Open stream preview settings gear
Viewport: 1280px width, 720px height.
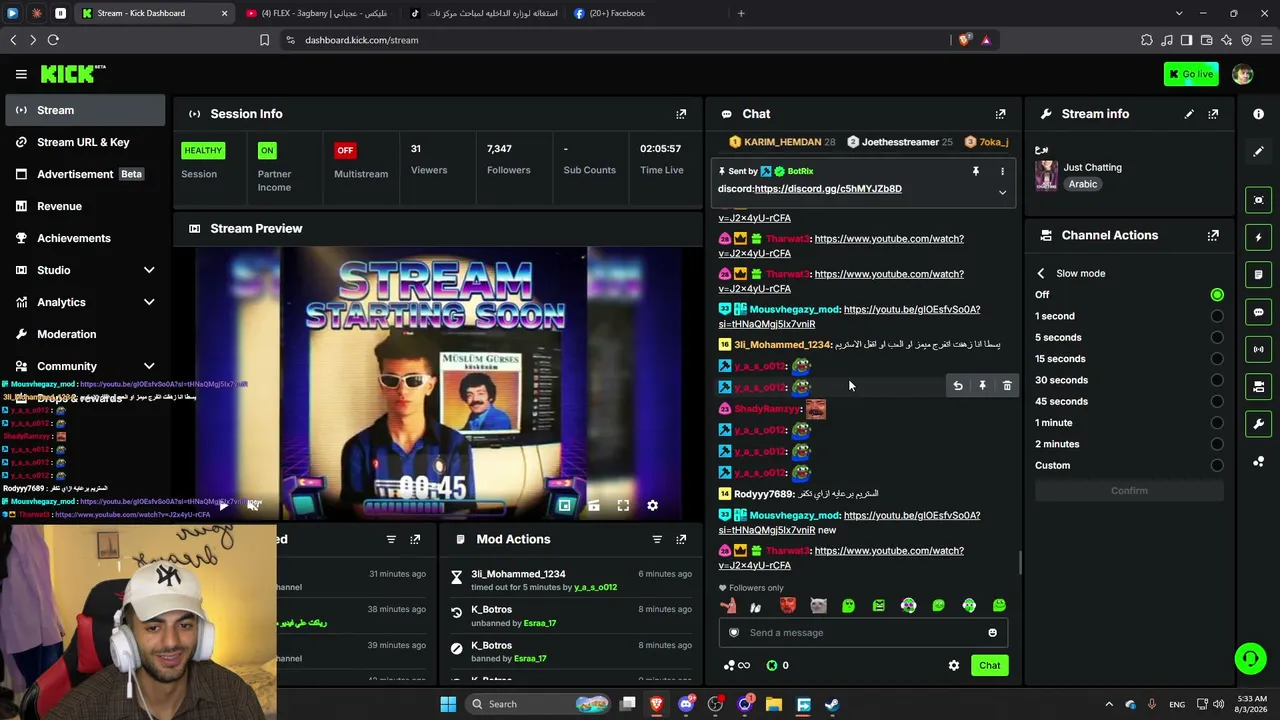[x=652, y=506]
